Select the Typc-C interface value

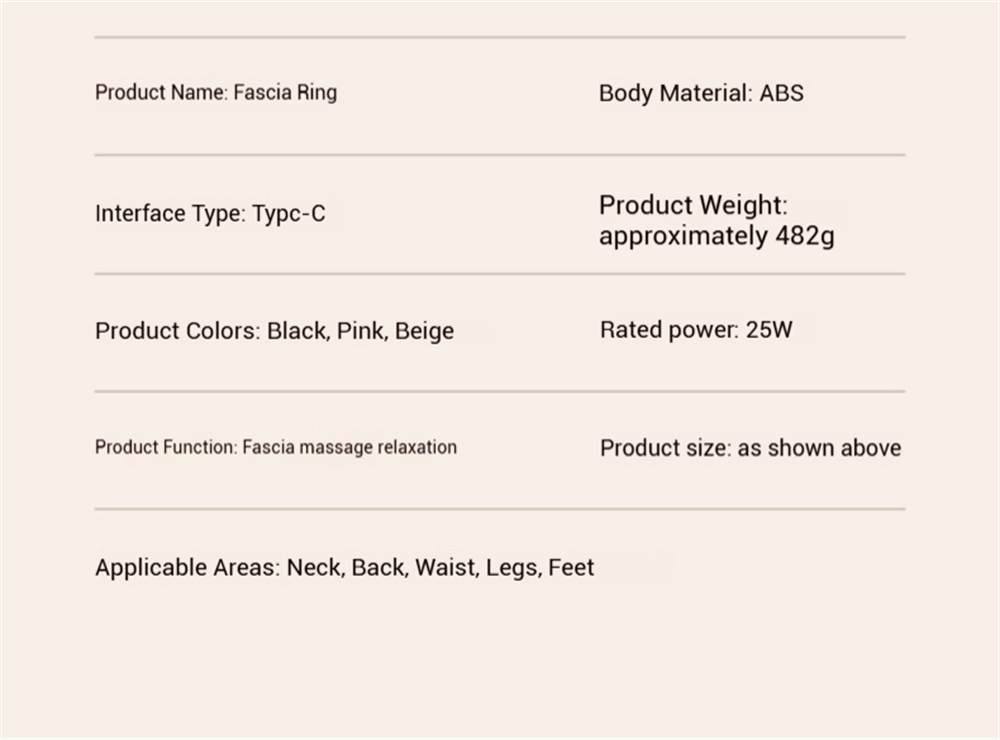pos(288,213)
